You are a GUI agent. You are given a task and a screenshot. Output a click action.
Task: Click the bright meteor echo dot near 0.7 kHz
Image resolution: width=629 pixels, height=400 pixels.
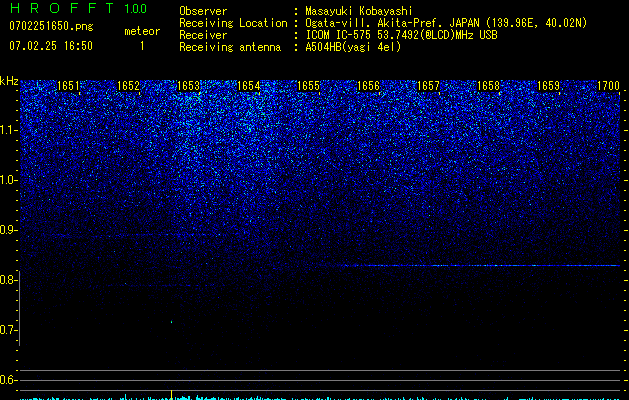[x=172, y=322]
